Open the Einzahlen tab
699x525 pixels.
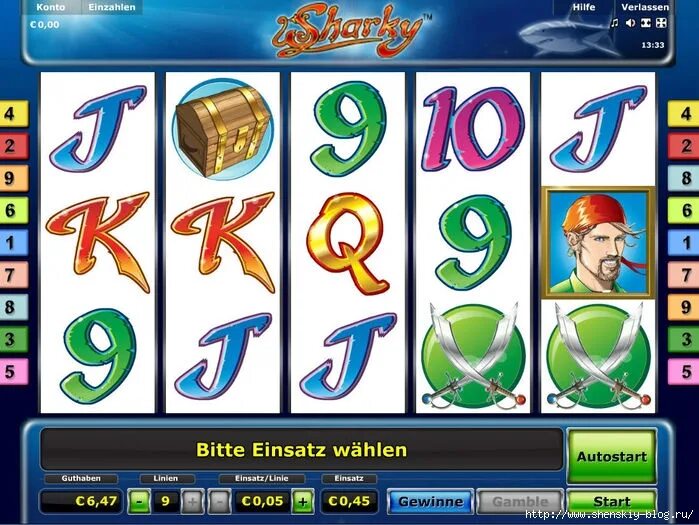(112, 7)
